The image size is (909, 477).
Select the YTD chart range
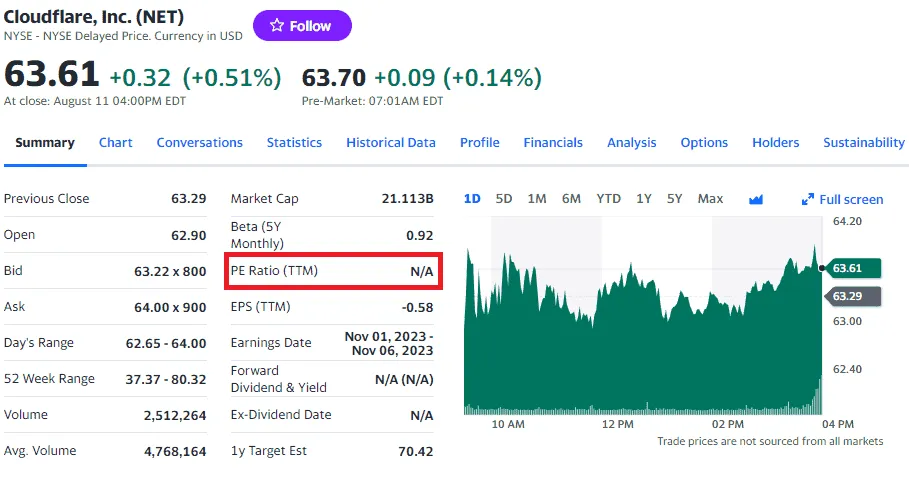(608, 199)
